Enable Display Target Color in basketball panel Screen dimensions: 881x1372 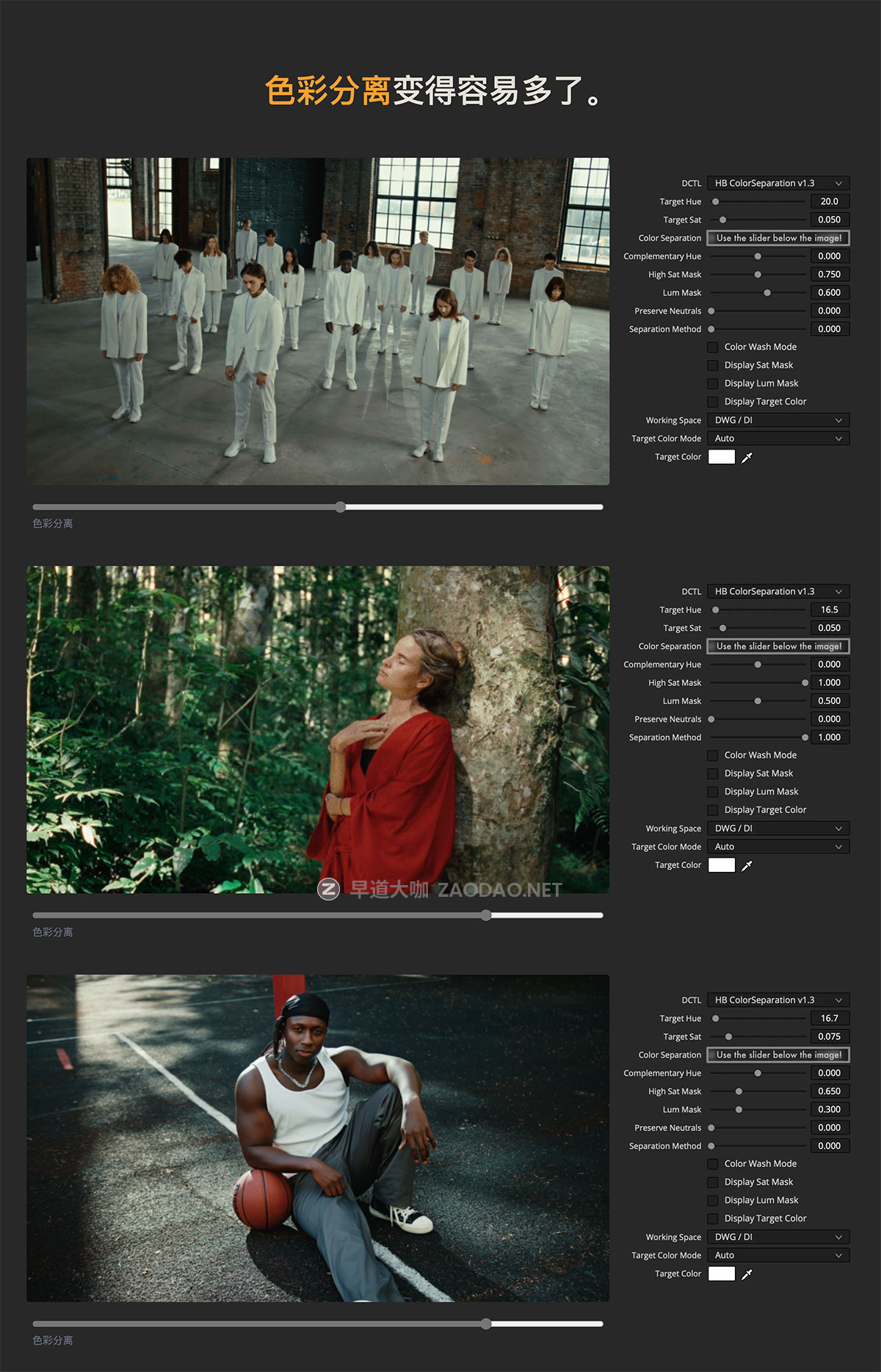(713, 1218)
